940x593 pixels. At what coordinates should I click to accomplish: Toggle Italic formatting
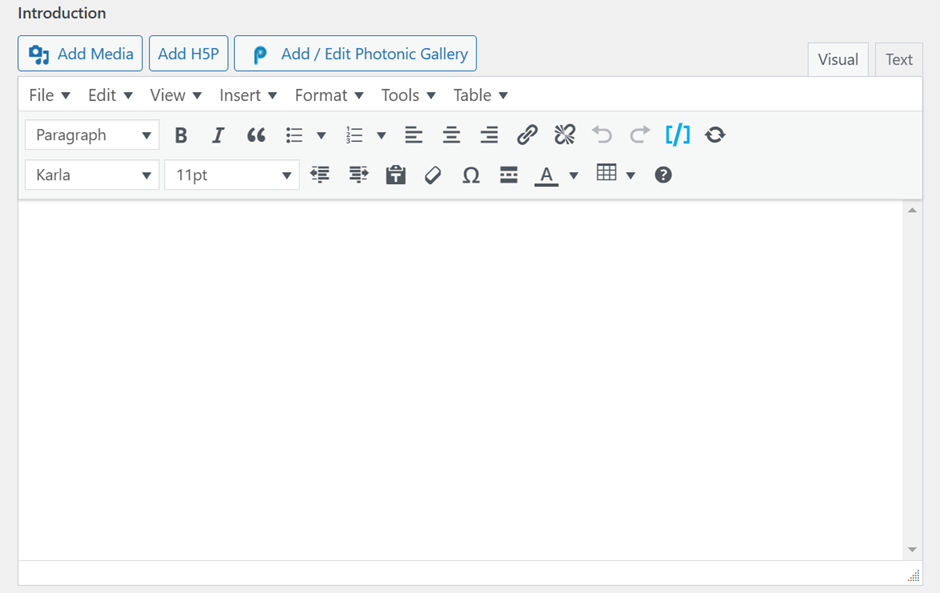(218, 135)
